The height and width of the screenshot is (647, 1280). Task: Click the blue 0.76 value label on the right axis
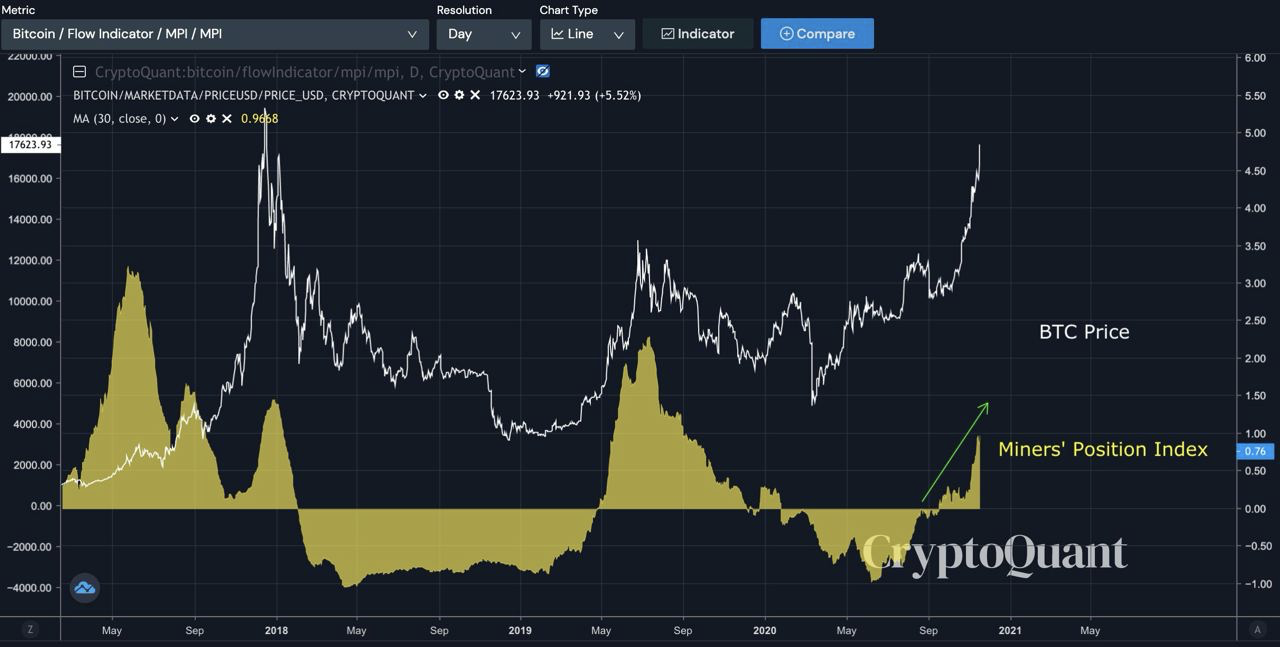pyautogui.click(x=1255, y=452)
